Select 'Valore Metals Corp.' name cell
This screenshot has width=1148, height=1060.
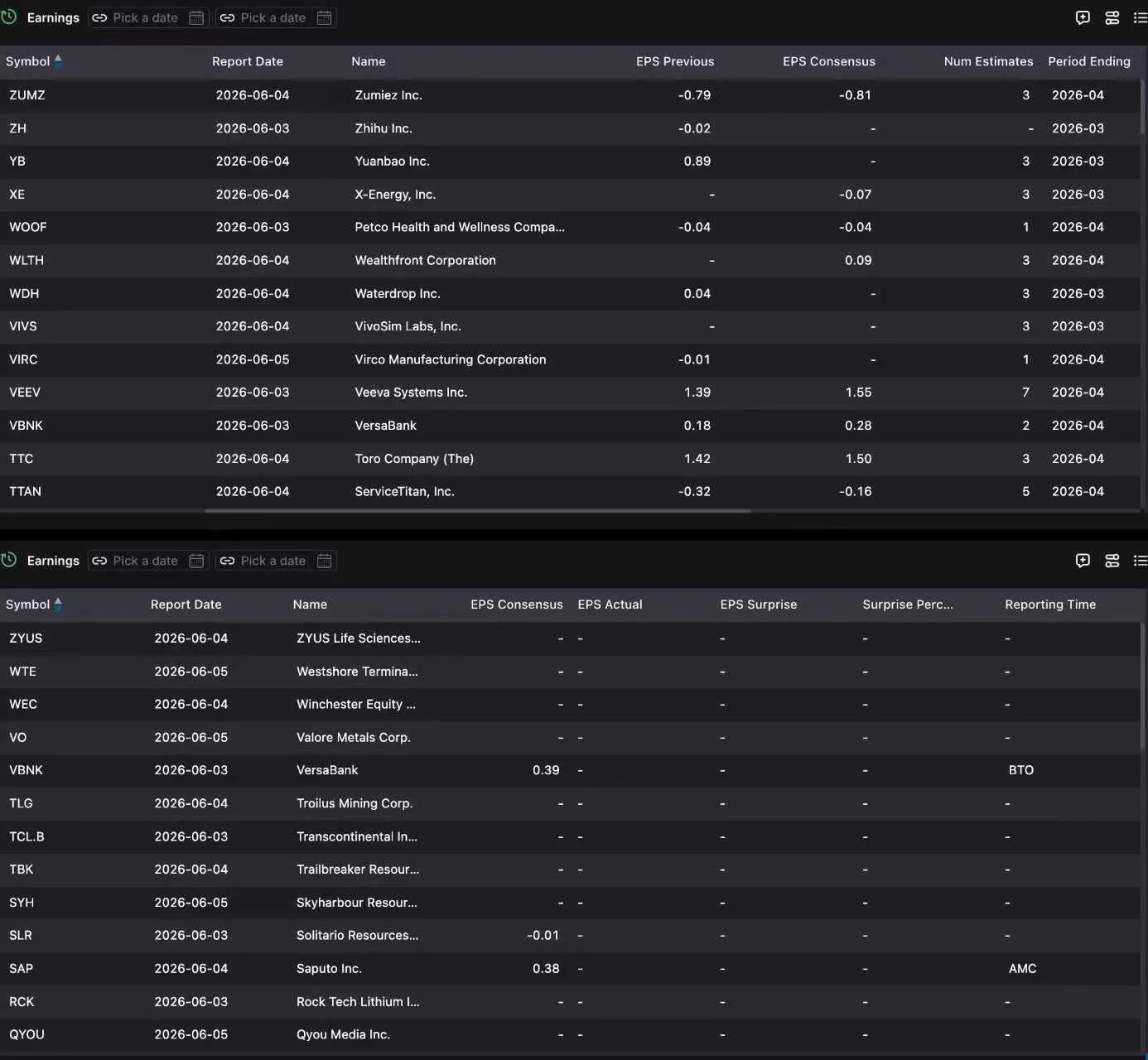tap(354, 738)
